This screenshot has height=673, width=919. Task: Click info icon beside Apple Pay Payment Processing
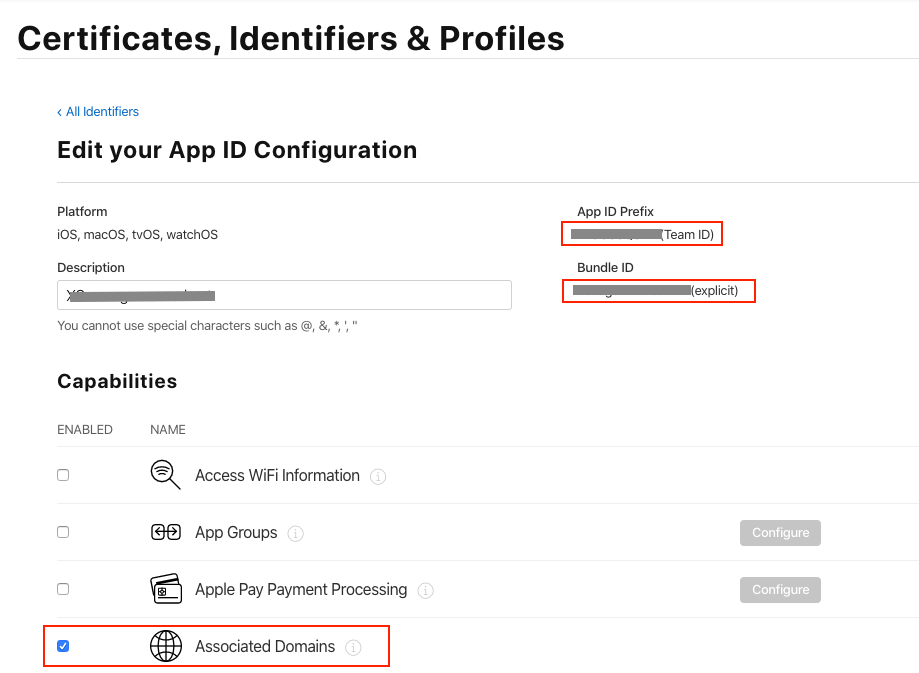point(425,591)
